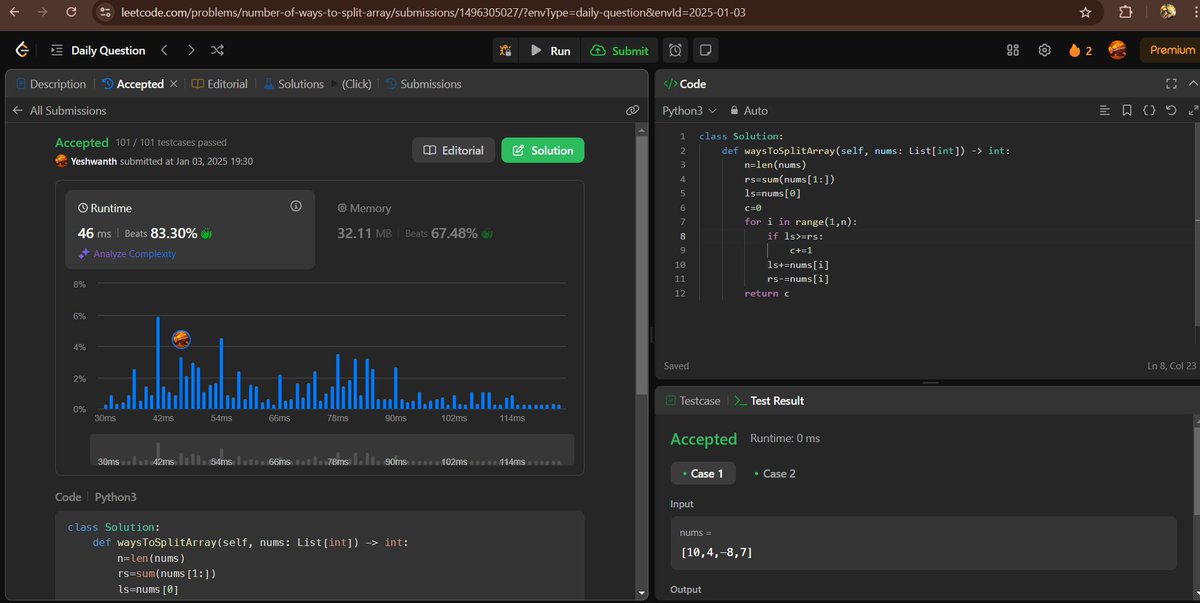Switch to the Description tab
Viewport: 1200px width, 603px height.
(x=50, y=84)
